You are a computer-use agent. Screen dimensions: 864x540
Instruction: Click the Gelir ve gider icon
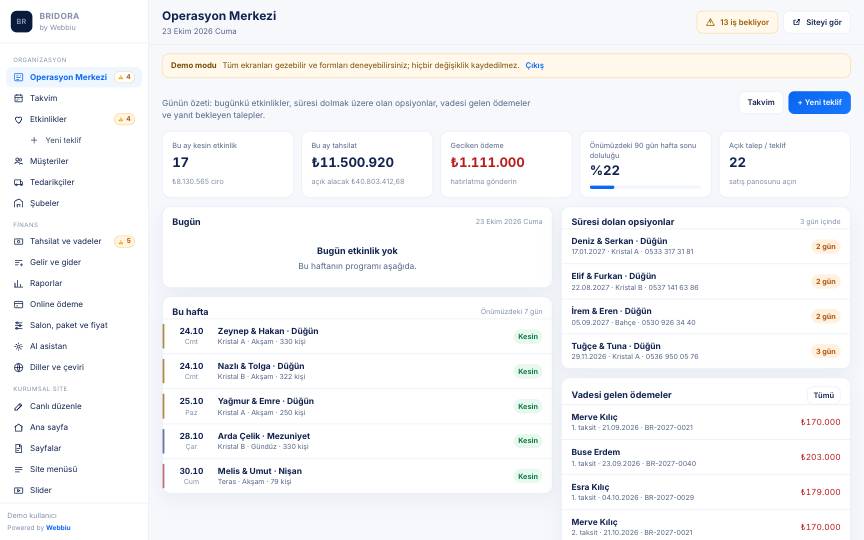click(19, 262)
